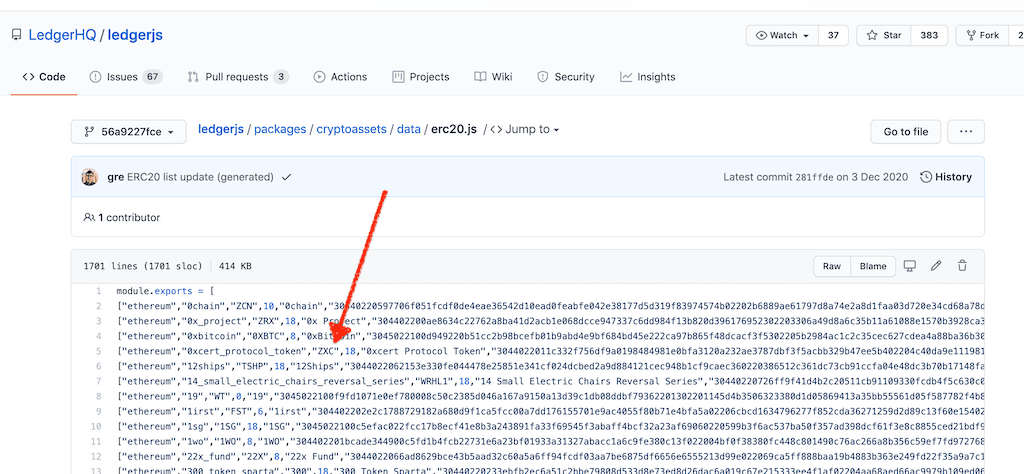Image resolution: width=1024 pixels, height=474 pixels.
Task: Open the 37 watchers count
Action: click(833, 35)
